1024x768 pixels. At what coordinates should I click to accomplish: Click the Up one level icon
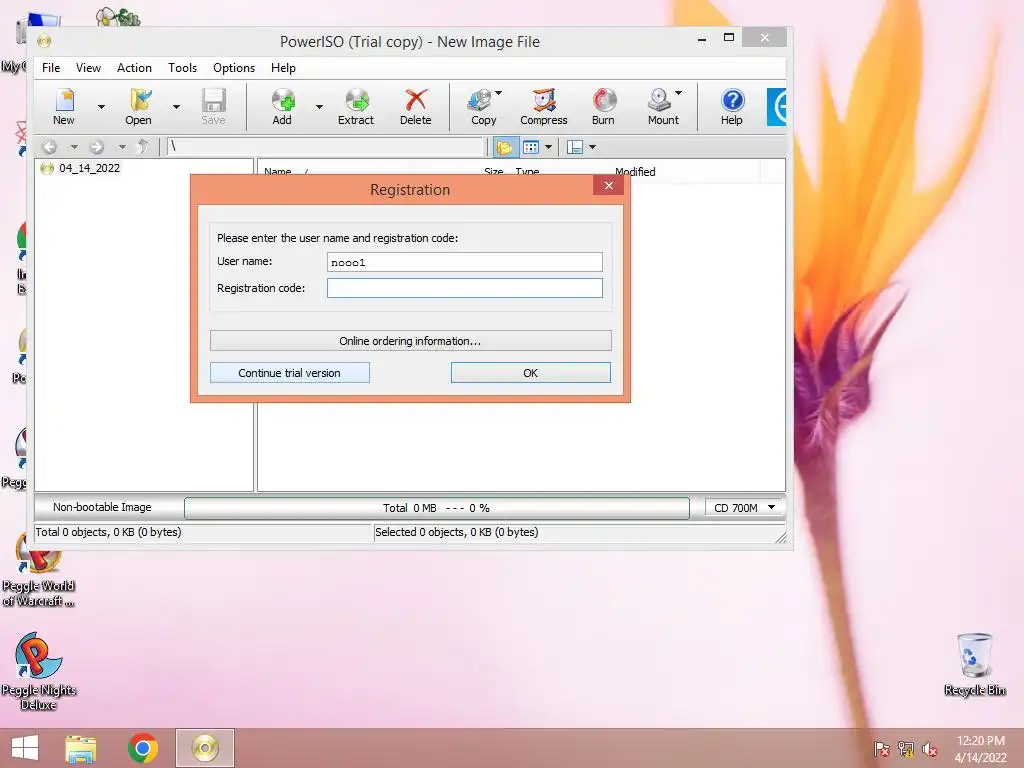(x=142, y=148)
